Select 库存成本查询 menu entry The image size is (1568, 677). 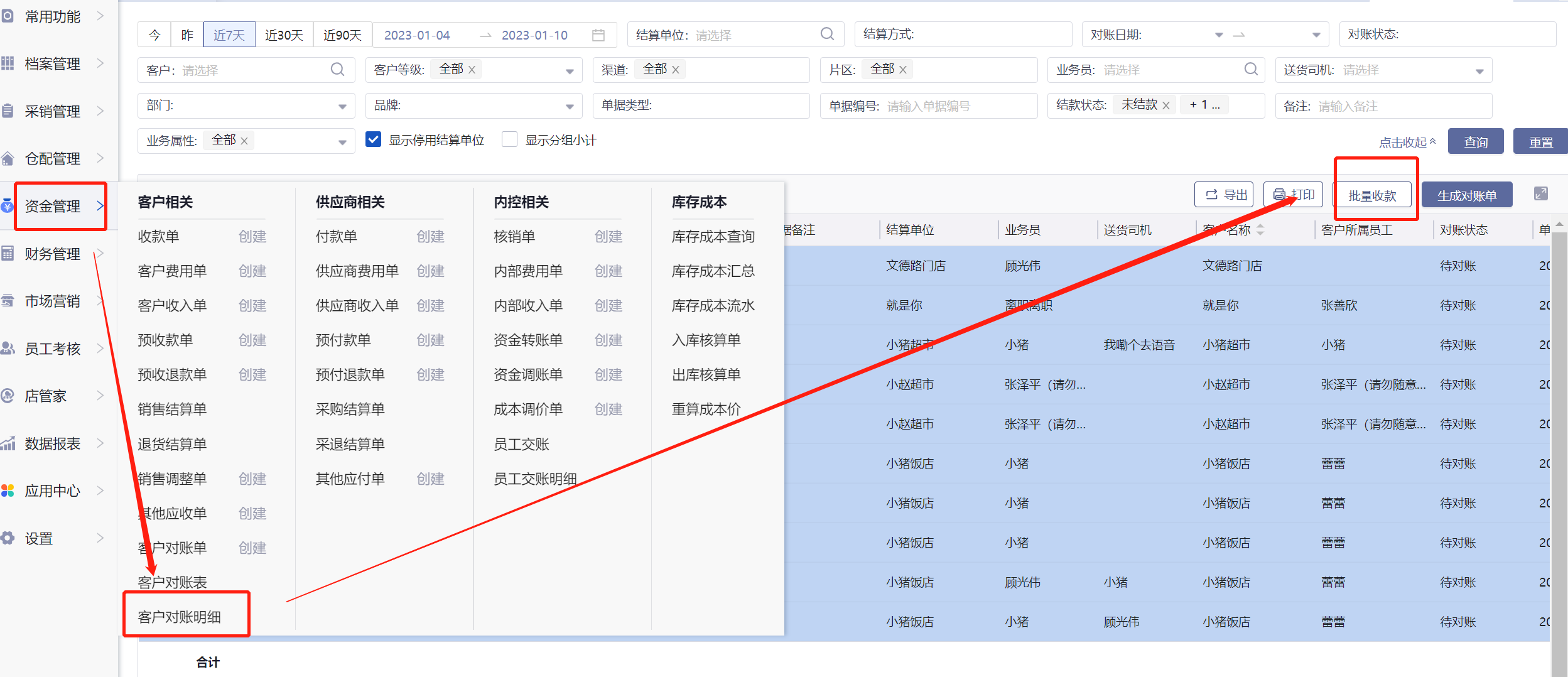pyautogui.click(x=713, y=237)
